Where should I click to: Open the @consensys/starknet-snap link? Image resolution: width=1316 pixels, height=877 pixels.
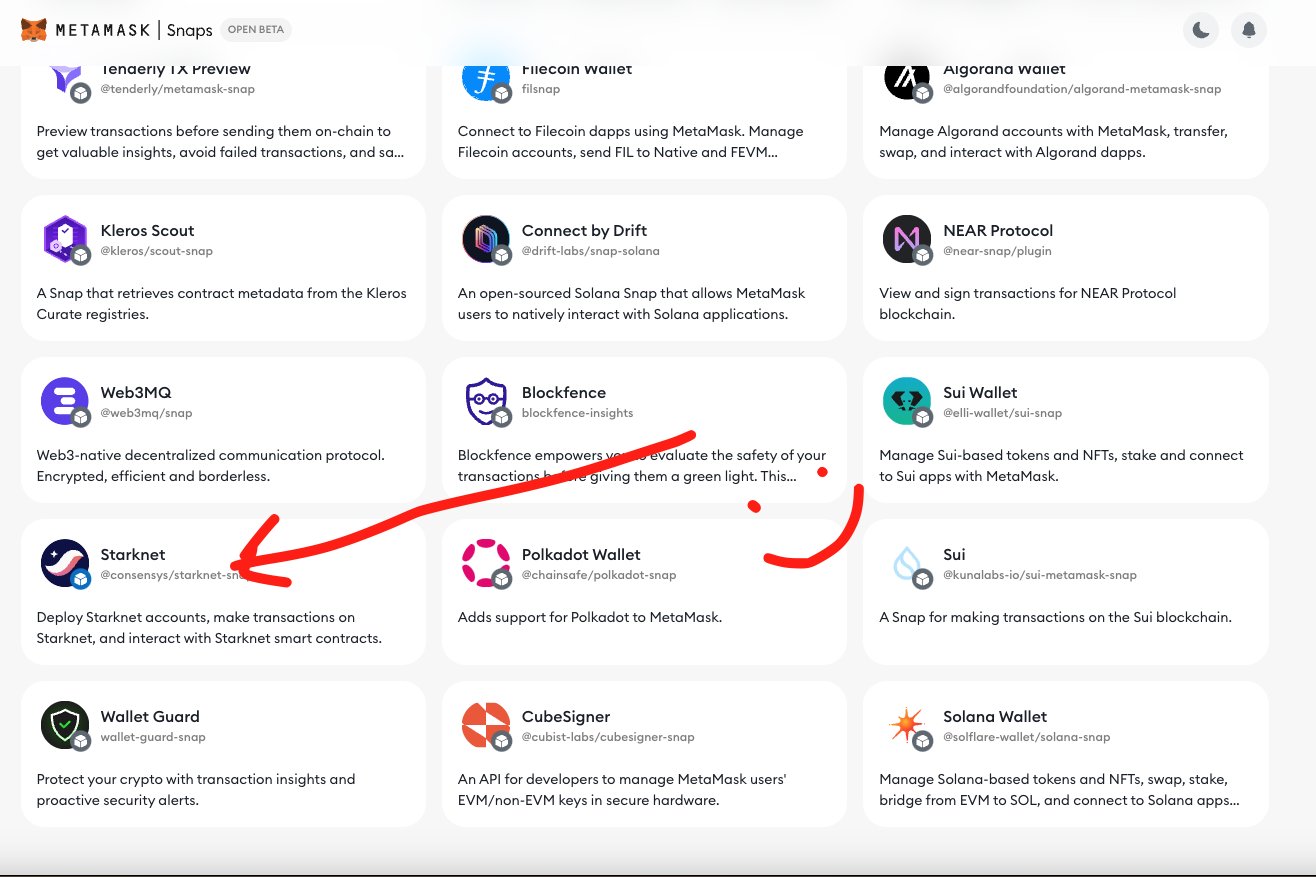[x=160, y=575]
